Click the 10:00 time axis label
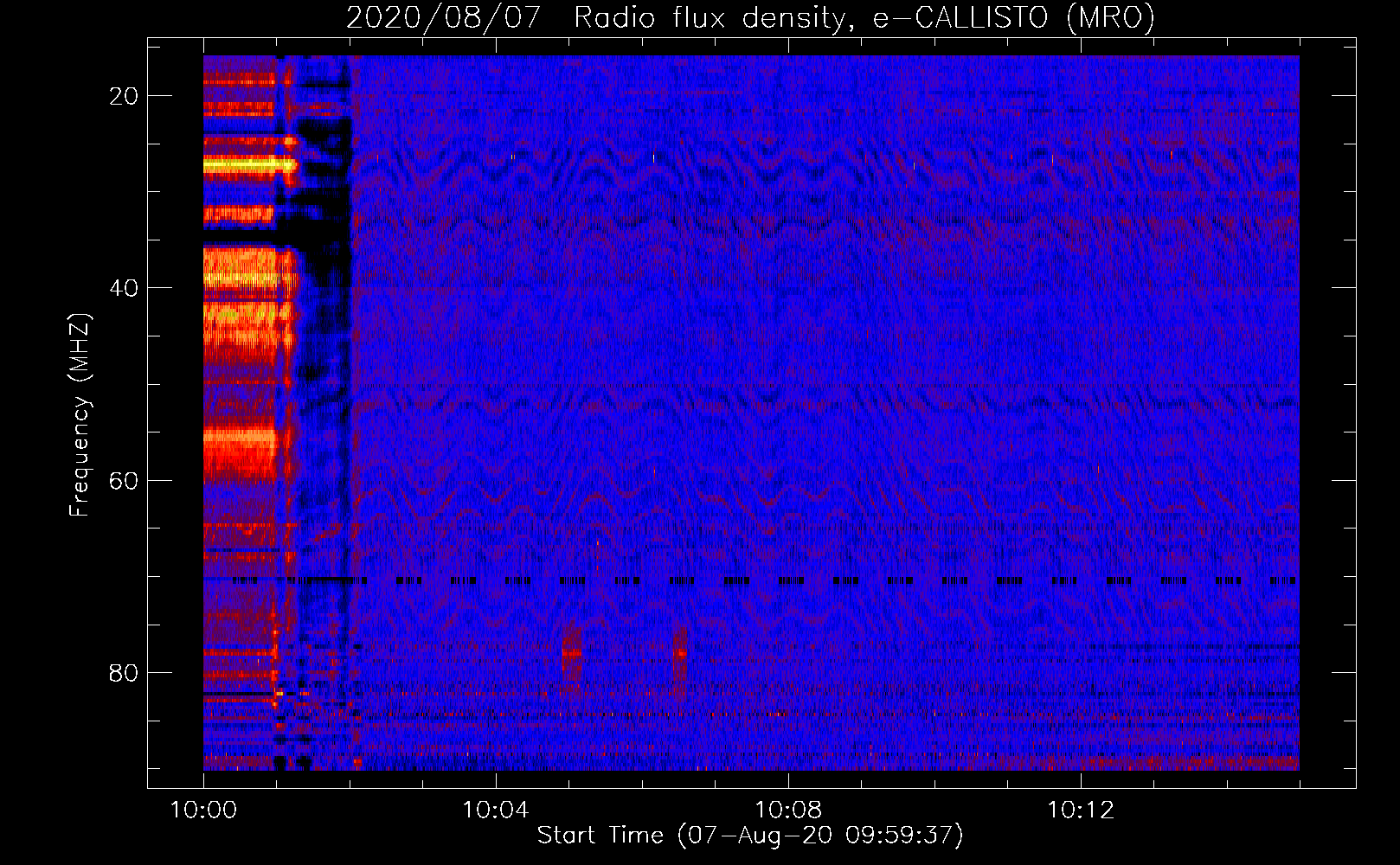Screen dimensions: 1400x865 click(203, 810)
